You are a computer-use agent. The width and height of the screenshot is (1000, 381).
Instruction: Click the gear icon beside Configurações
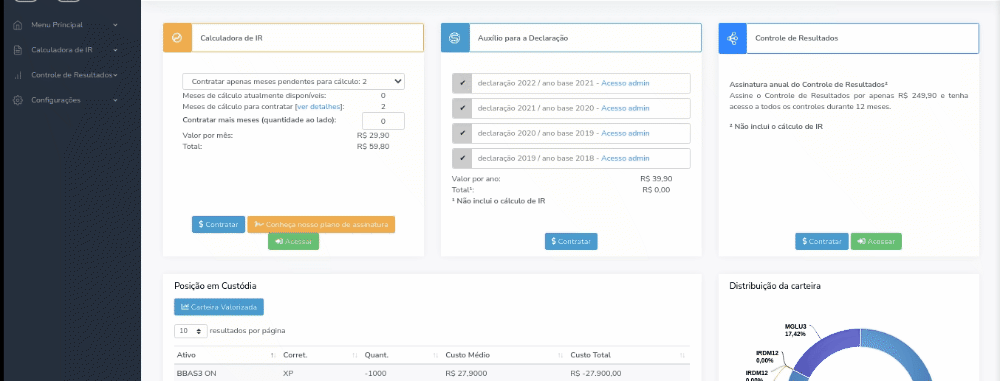[18, 100]
